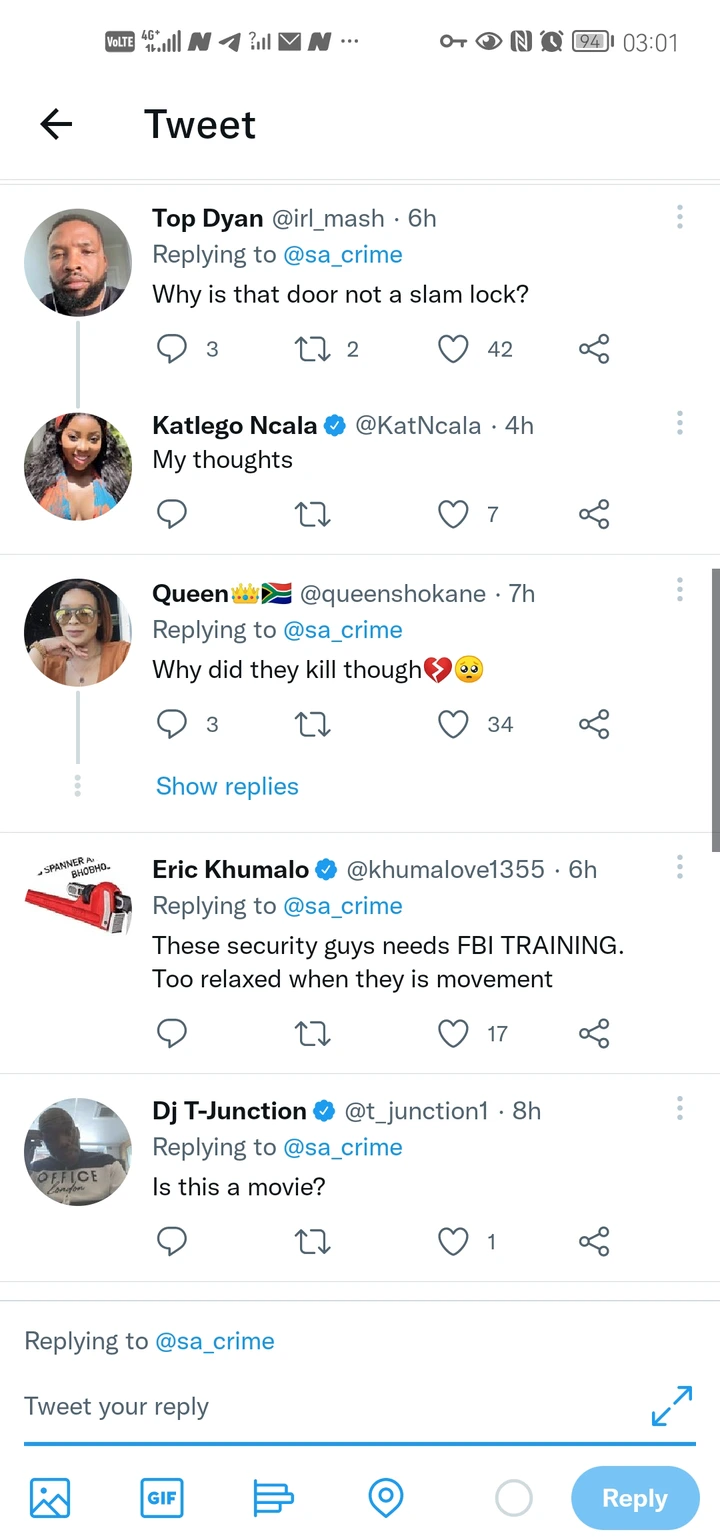Like Eric Khumalo's FBI TRAINING tweet
Viewport: 720px width, 1540px height.
tap(454, 1033)
